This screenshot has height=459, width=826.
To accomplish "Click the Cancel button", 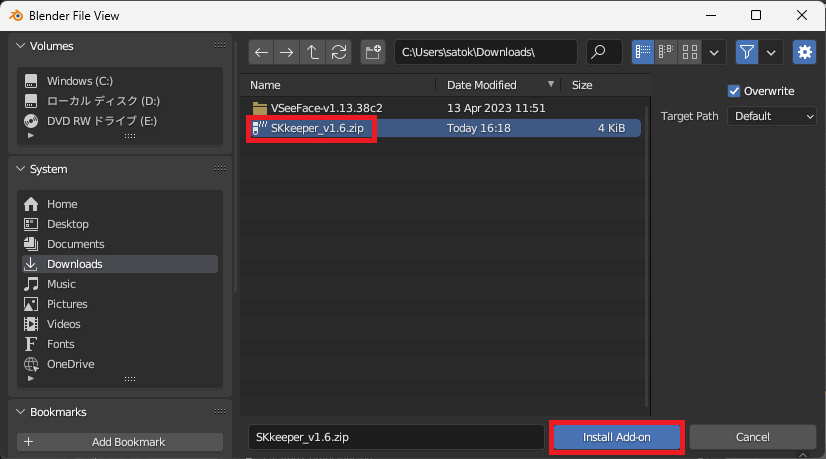I will point(752,437).
